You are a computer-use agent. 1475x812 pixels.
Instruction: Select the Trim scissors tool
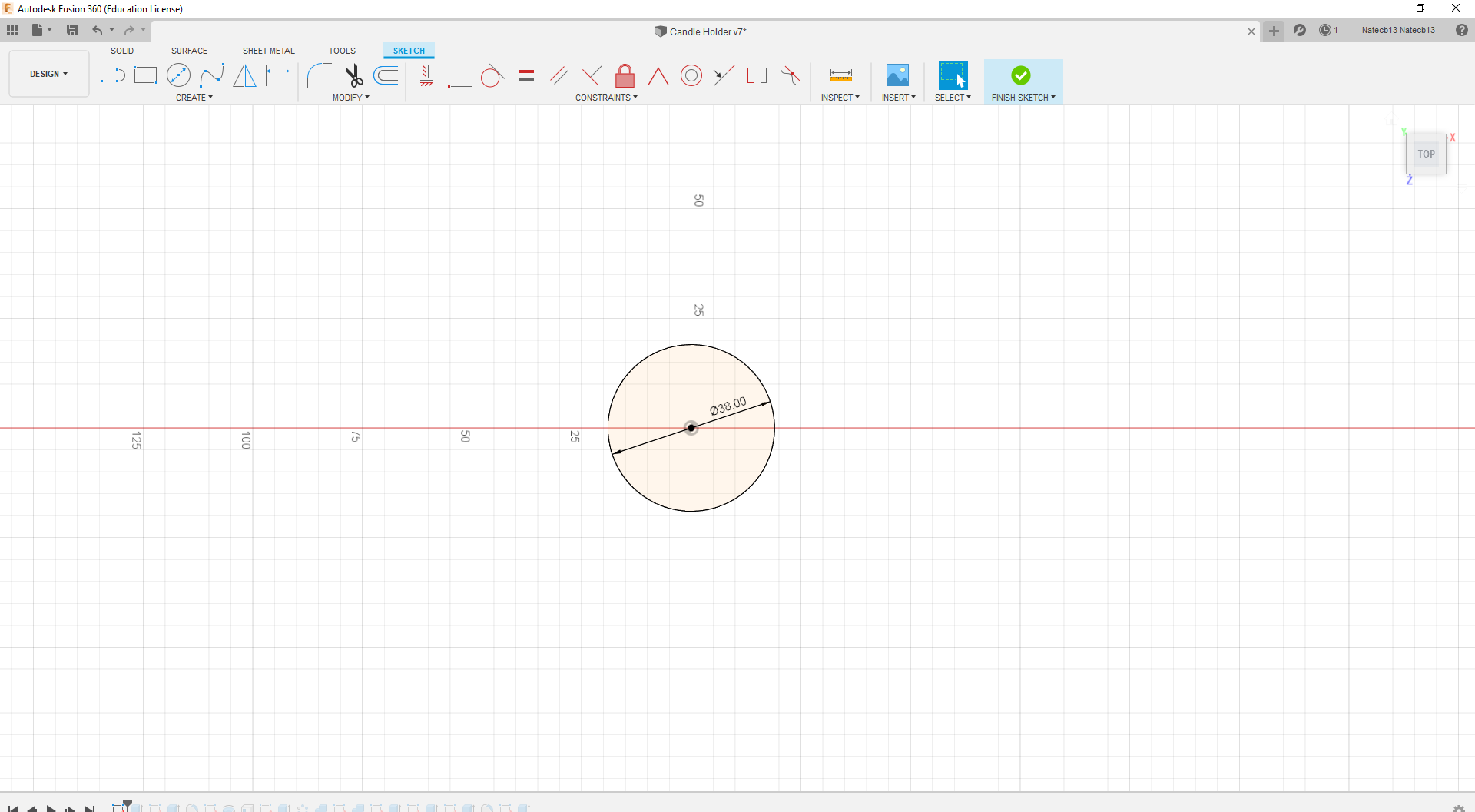353,75
